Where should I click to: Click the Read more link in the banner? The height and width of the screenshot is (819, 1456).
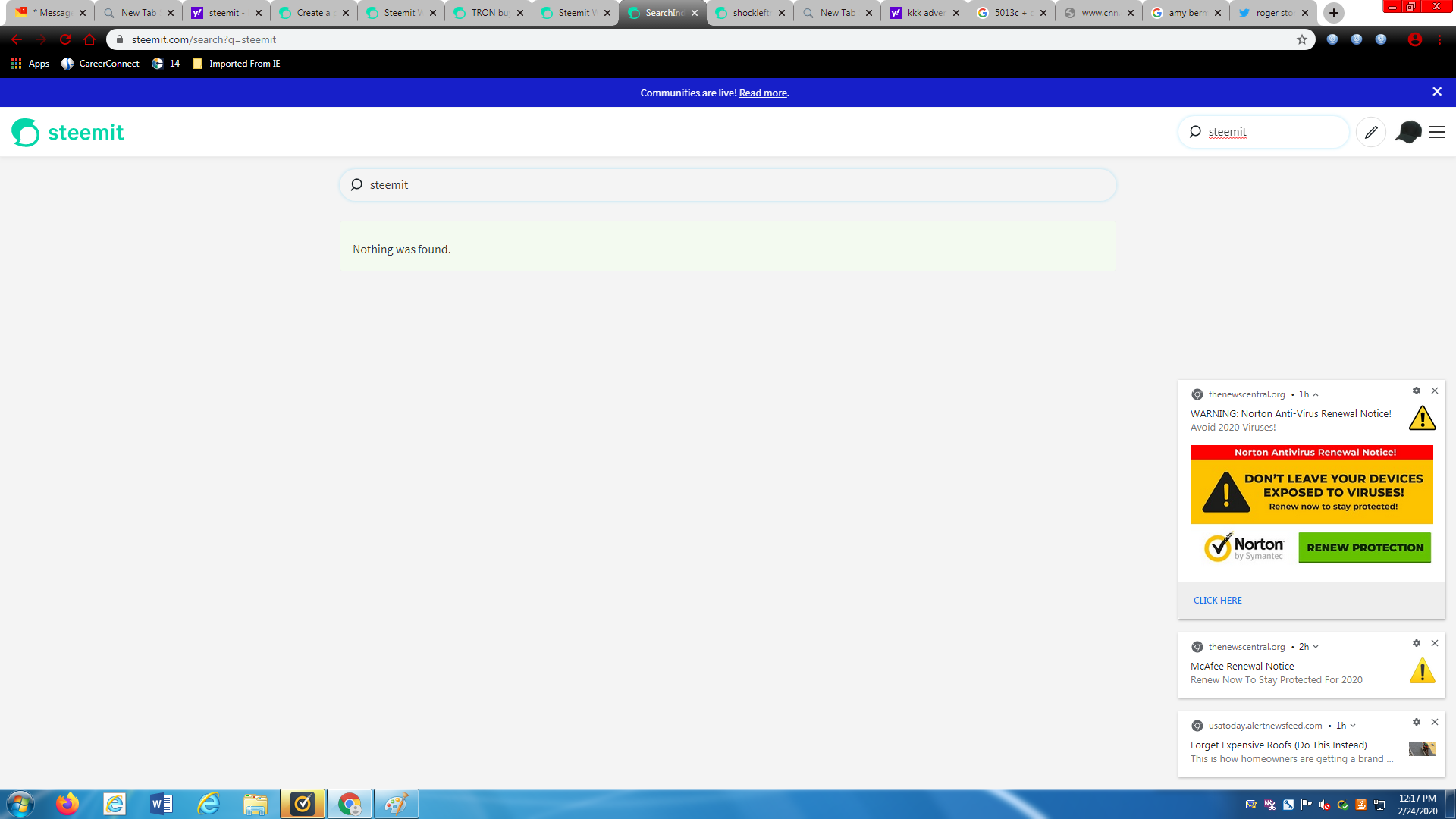763,93
